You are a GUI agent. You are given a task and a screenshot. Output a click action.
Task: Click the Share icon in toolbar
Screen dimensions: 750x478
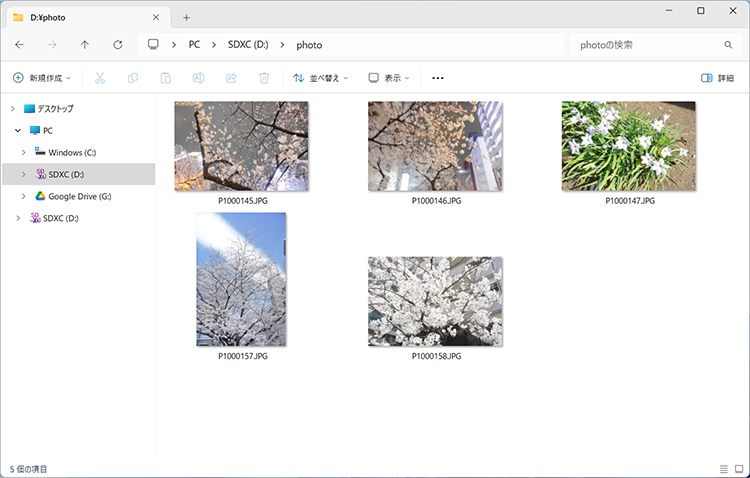coord(231,78)
